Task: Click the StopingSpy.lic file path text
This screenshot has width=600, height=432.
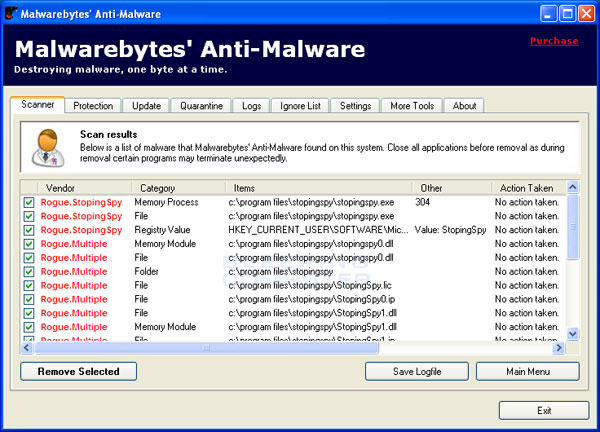Action: click(x=310, y=285)
